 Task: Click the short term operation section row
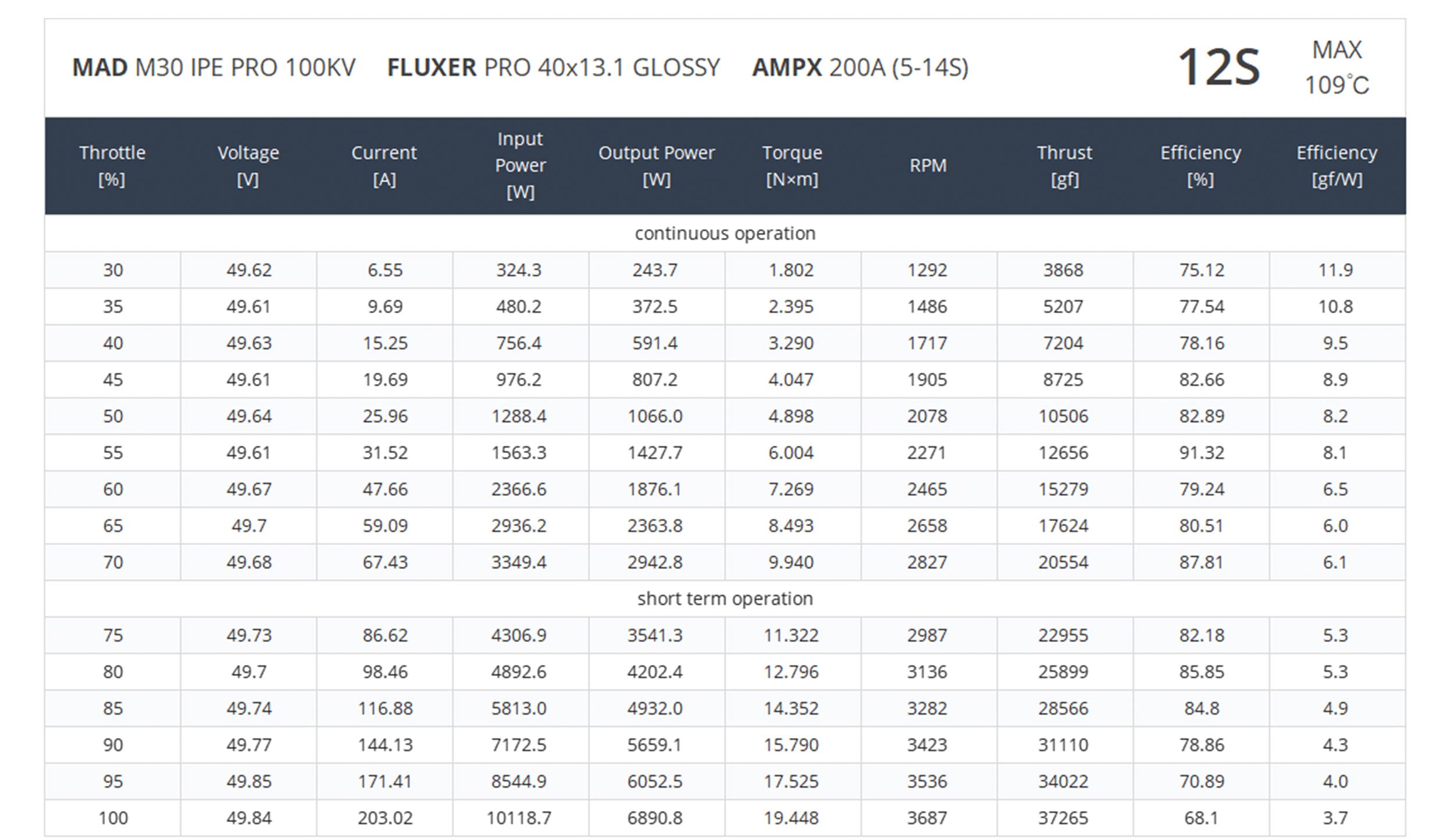pyautogui.click(x=725, y=598)
